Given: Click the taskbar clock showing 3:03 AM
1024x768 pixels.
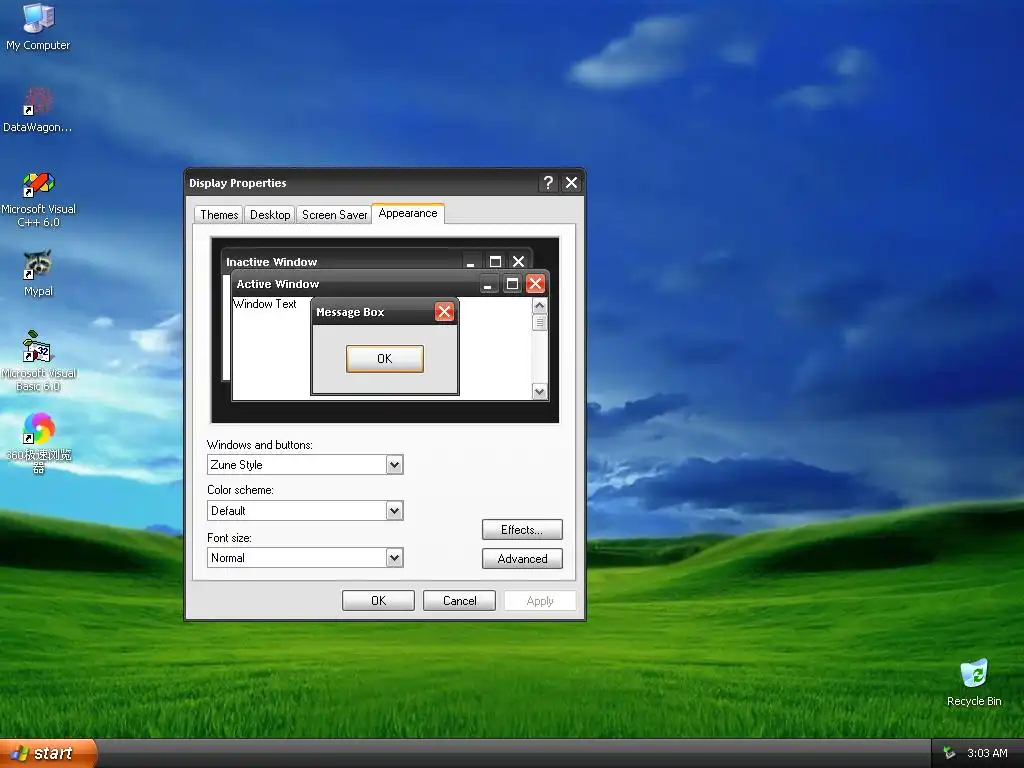Looking at the screenshot, I should point(987,753).
